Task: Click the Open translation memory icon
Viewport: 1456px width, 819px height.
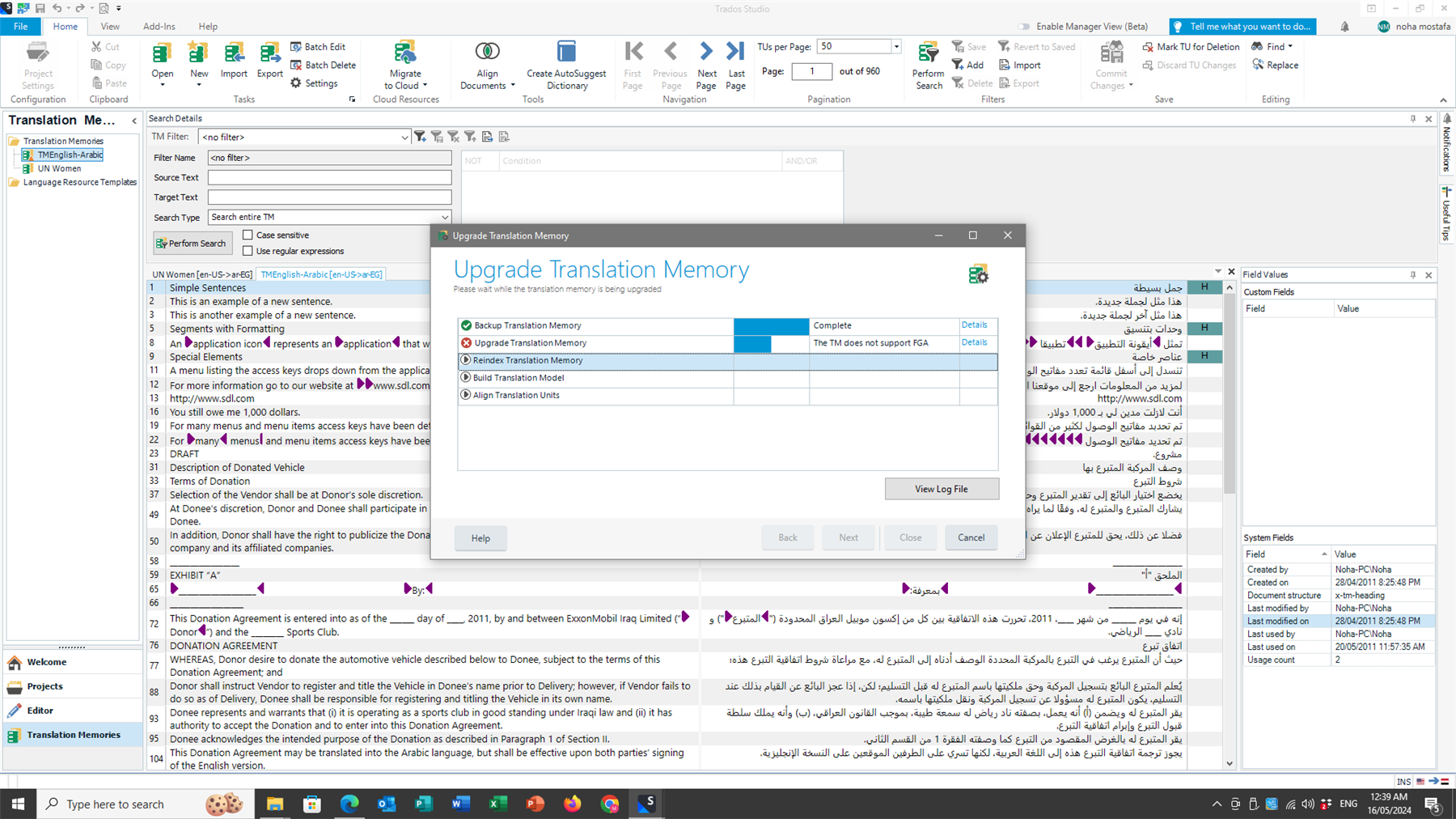Action: (162, 53)
